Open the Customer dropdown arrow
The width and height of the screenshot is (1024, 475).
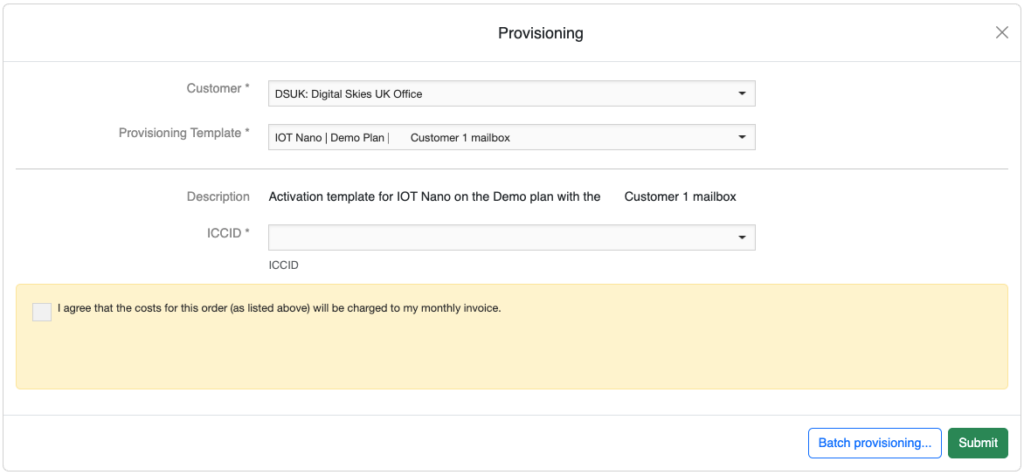(x=741, y=94)
